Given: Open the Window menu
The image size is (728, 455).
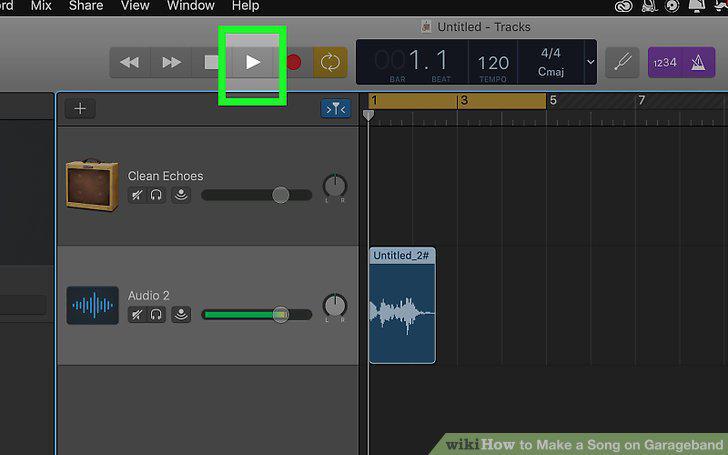Looking at the screenshot, I should pos(190,6).
